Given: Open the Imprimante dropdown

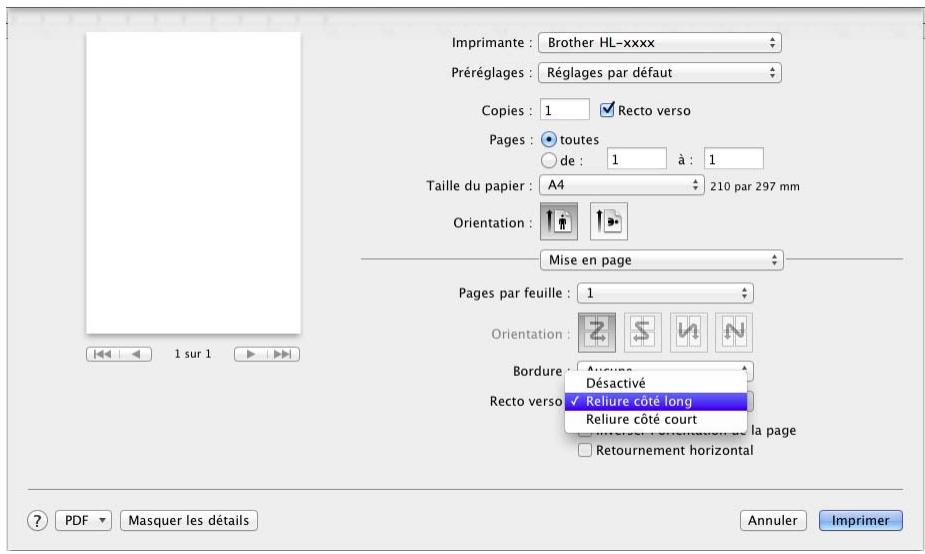Looking at the screenshot, I should [x=660, y=42].
